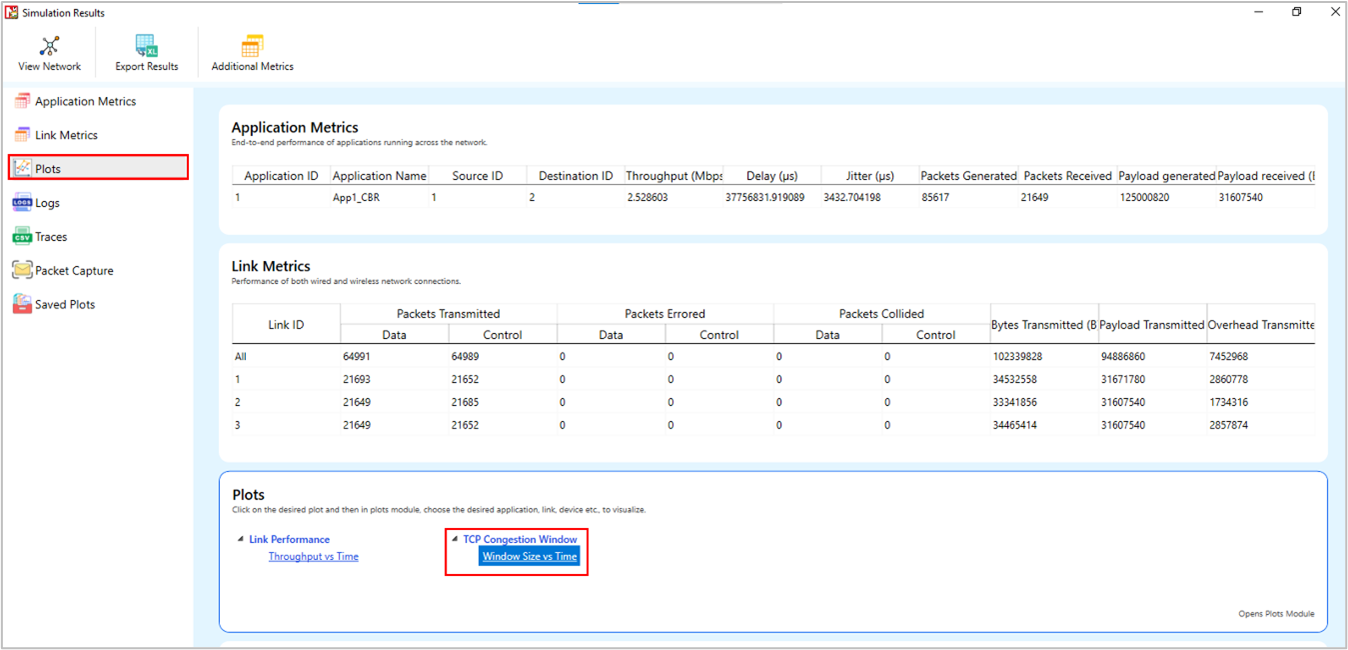
Task: Open the Packet Capture envelope icon
Action: 22,270
